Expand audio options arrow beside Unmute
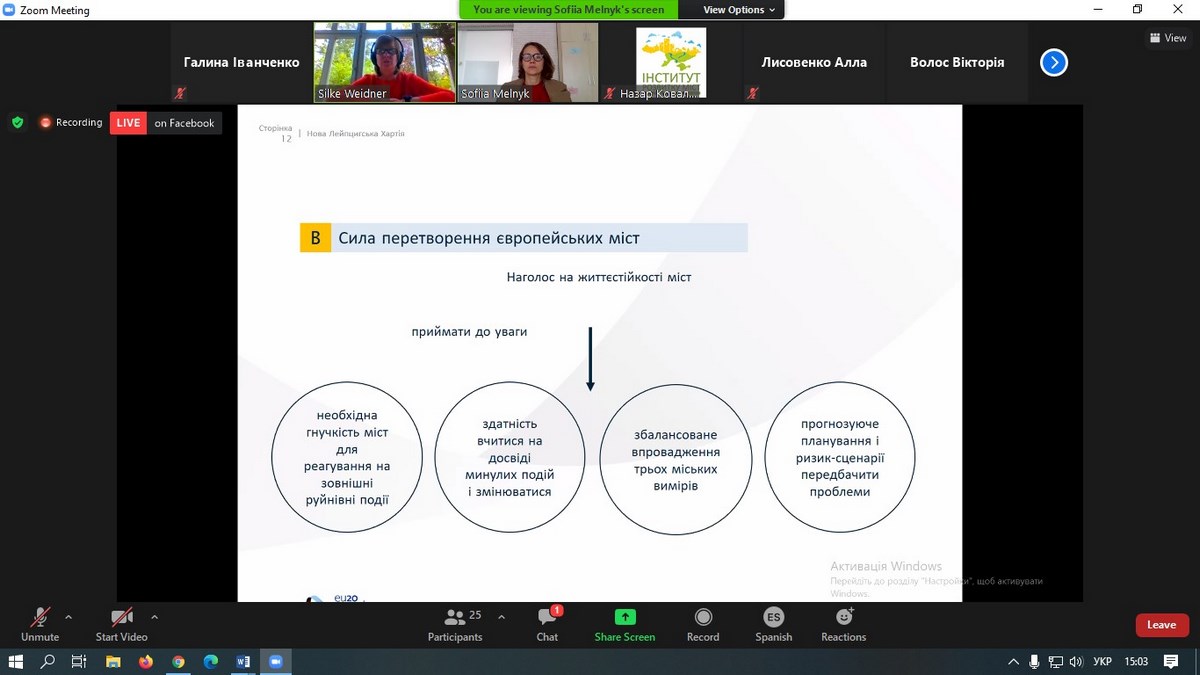Screen dimensions: 1200x675 (68, 617)
